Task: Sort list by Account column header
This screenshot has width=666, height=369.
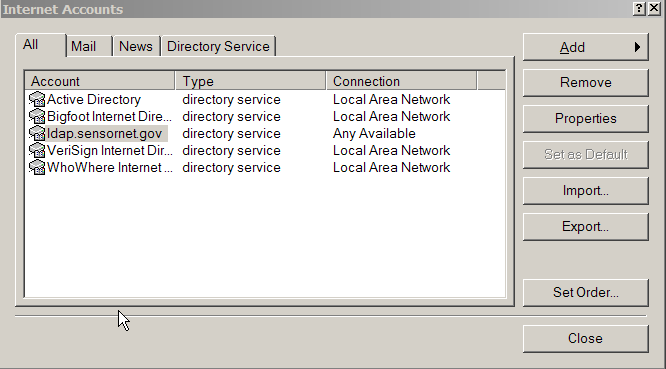Action: pos(100,81)
